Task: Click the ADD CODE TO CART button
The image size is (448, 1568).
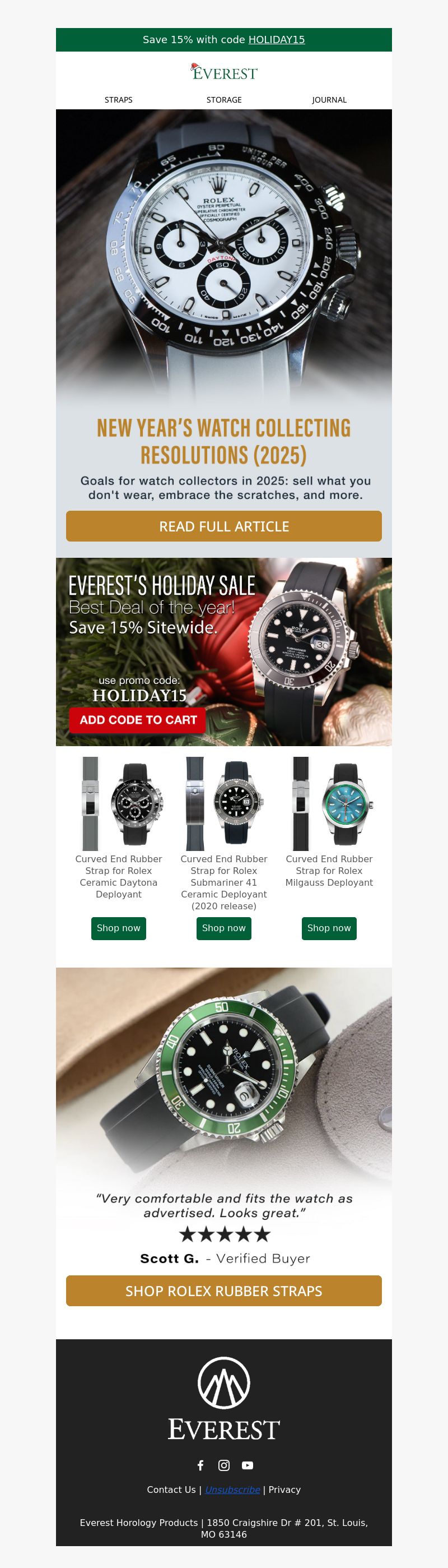Action: point(138,719)
